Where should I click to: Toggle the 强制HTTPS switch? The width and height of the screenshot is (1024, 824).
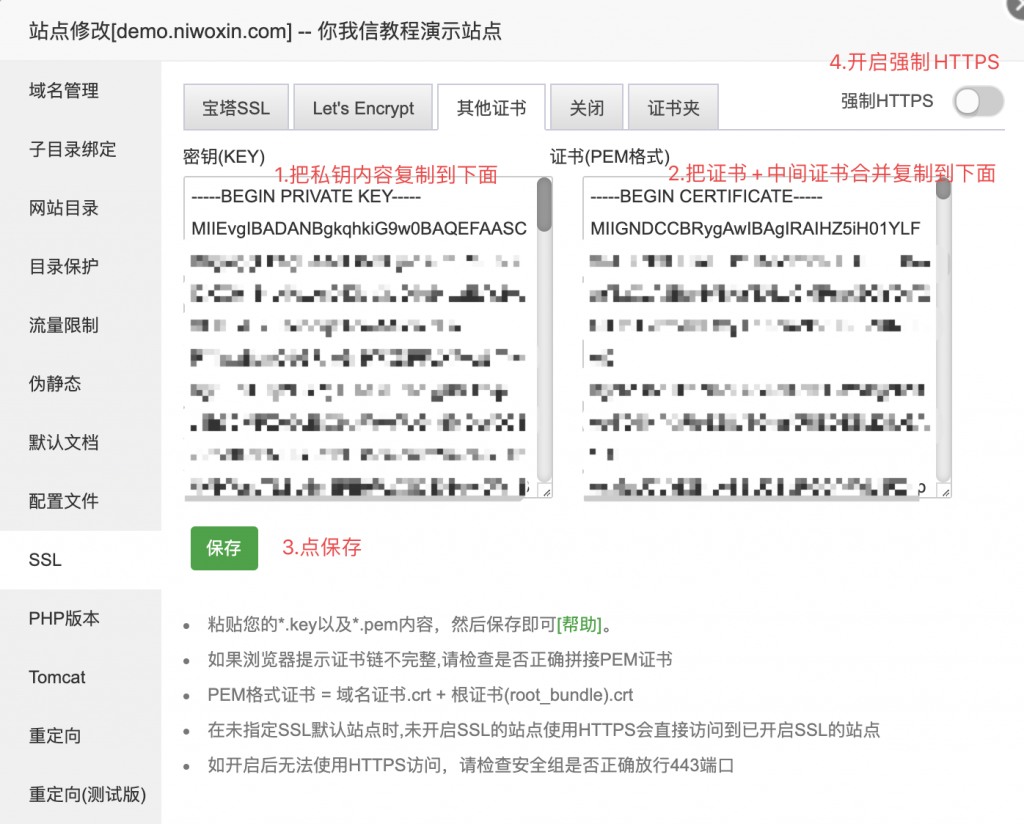click(977, 101)
